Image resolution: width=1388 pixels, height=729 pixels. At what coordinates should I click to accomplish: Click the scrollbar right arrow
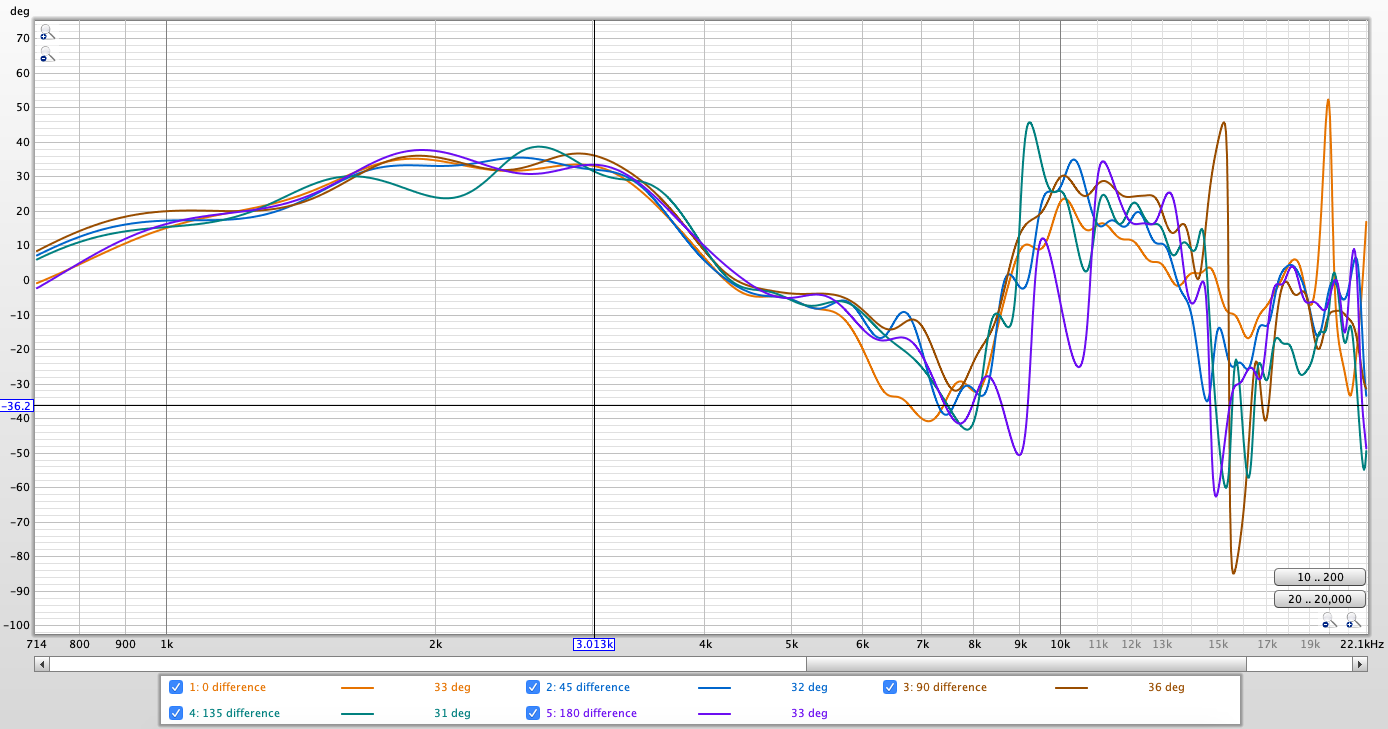point(1360,664)
